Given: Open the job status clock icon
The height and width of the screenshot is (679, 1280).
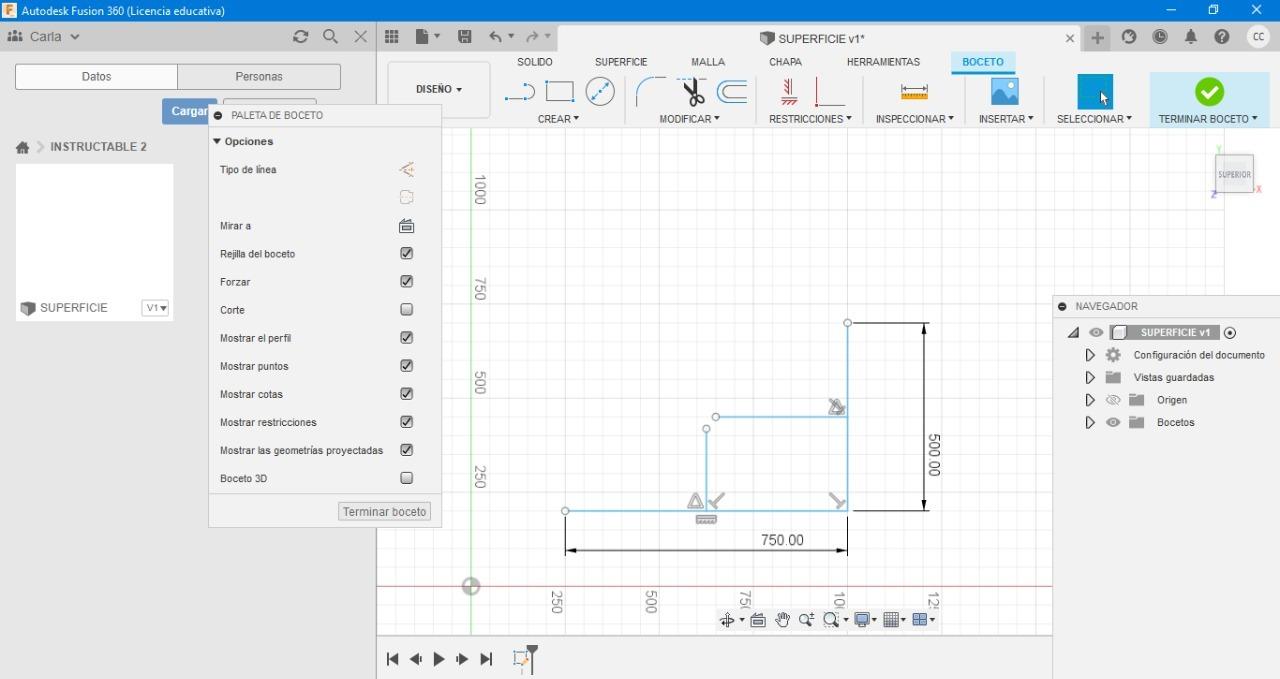Looking at the screenshot, I should point(1160,37).
